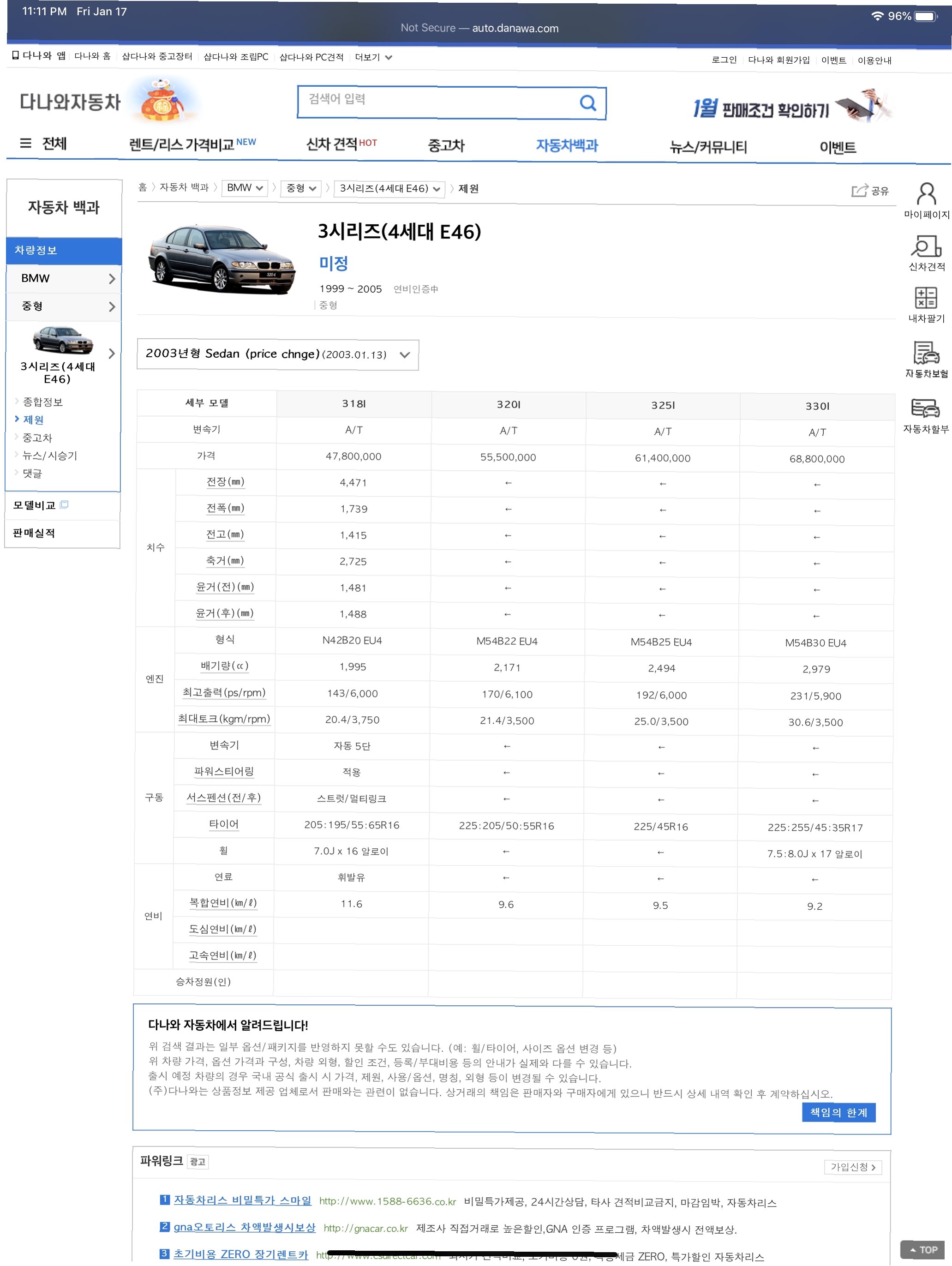952x1266 pixels.
Task: Open the 자동차리스 비밀특가 스마일 link
Action: tap(242, 1200)
